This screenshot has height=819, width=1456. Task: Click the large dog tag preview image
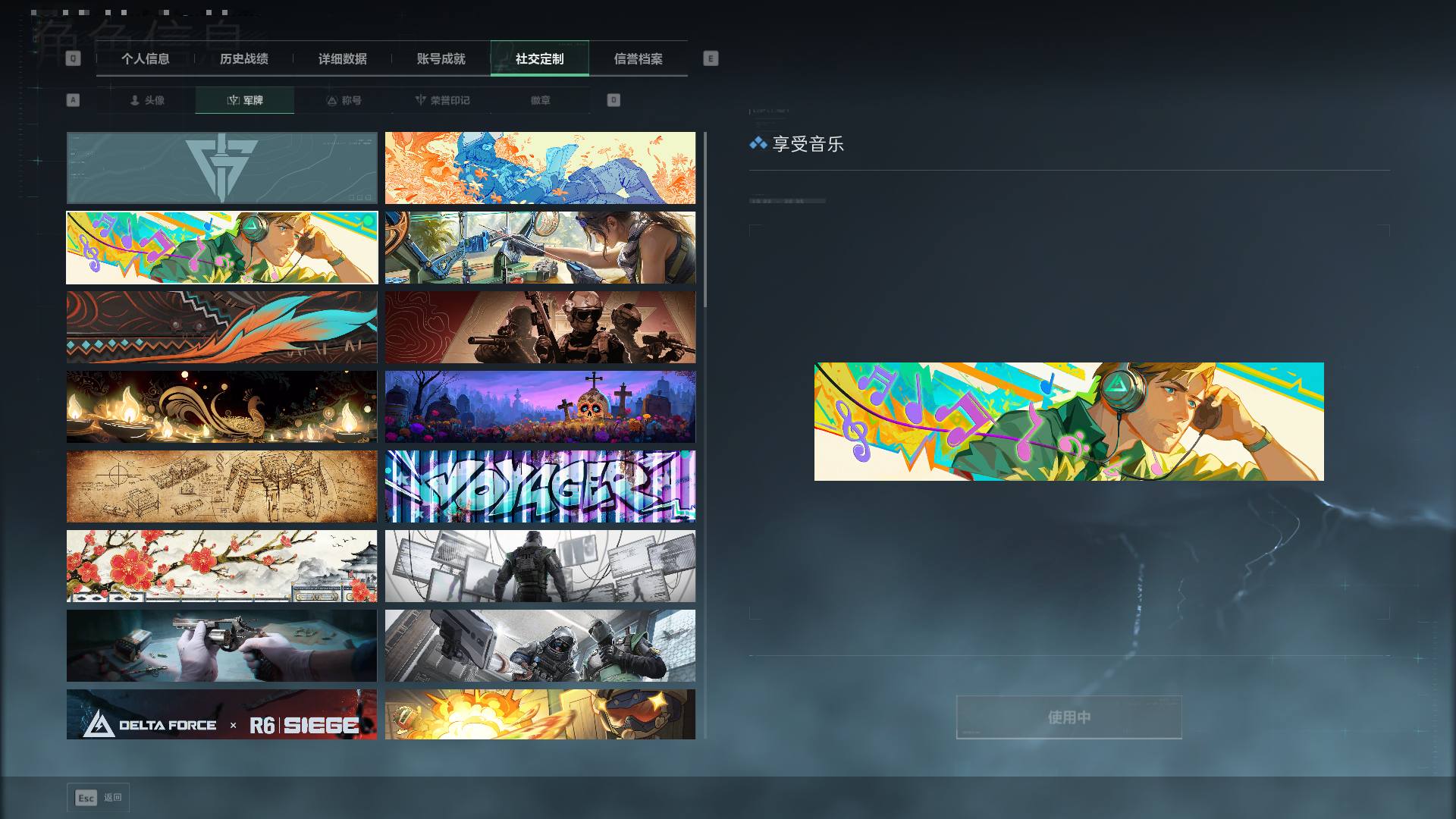click(1069, 422)
